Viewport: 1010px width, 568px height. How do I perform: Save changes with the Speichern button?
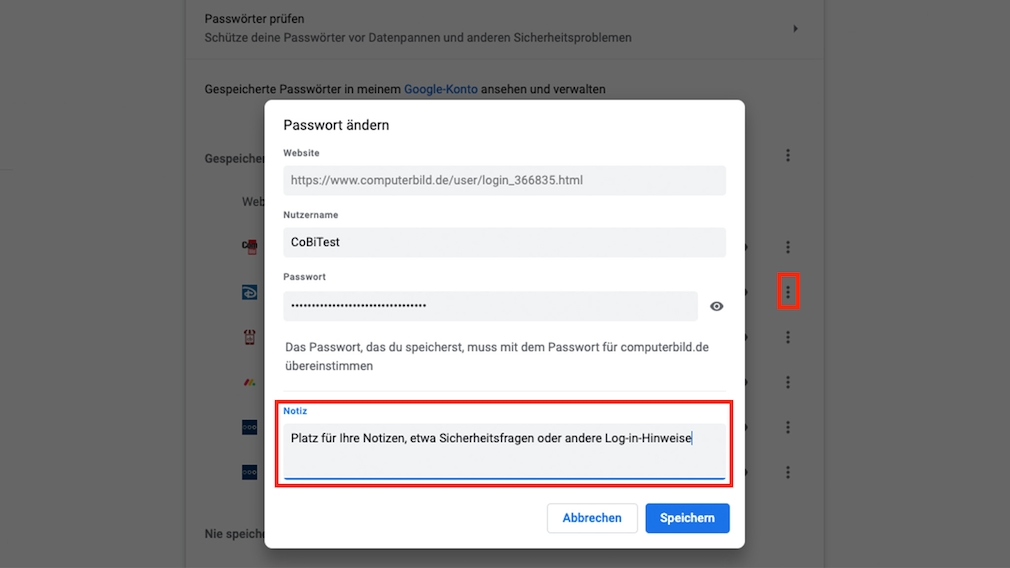coord(687,518)
